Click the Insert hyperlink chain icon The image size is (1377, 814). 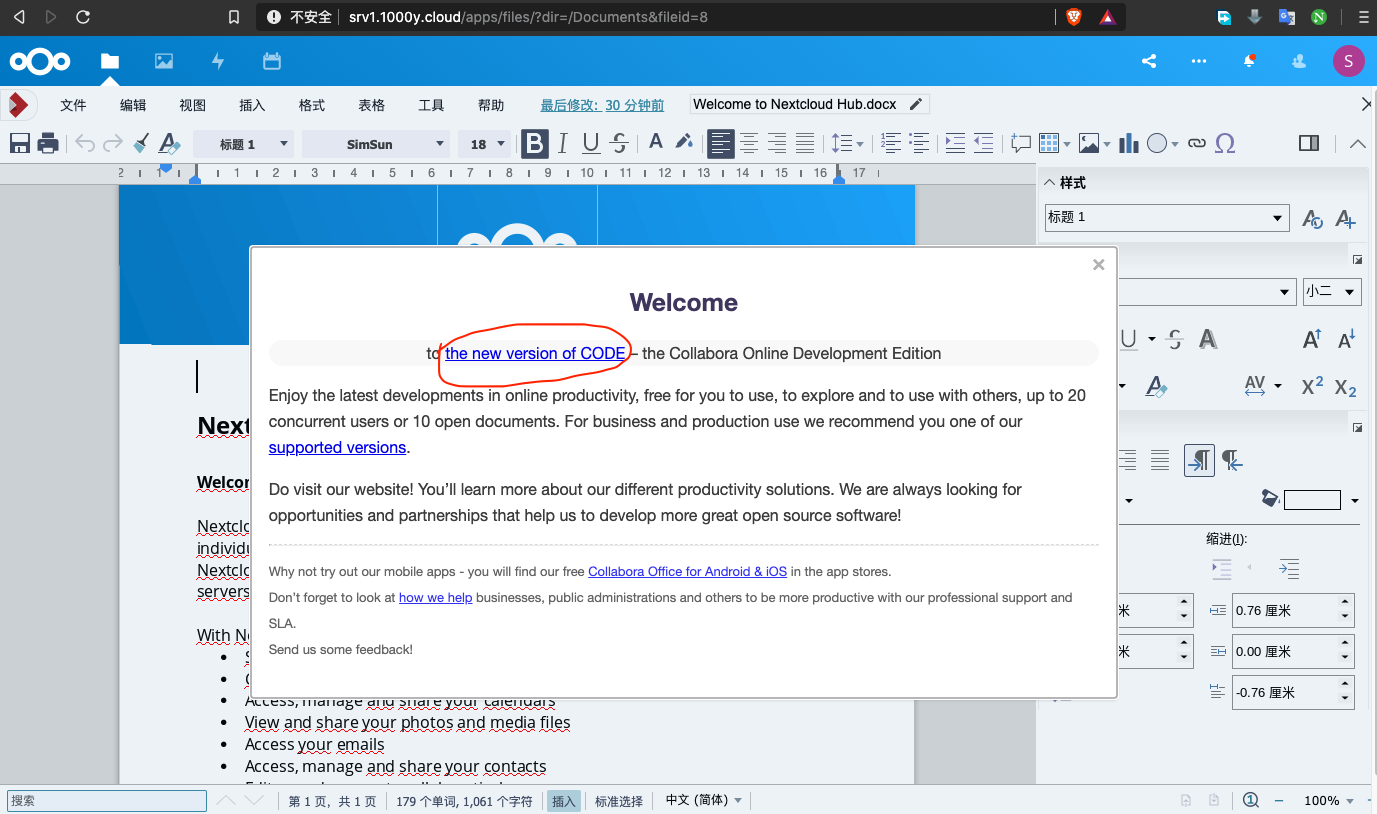pyautogui.click(x=1197, y=144)
